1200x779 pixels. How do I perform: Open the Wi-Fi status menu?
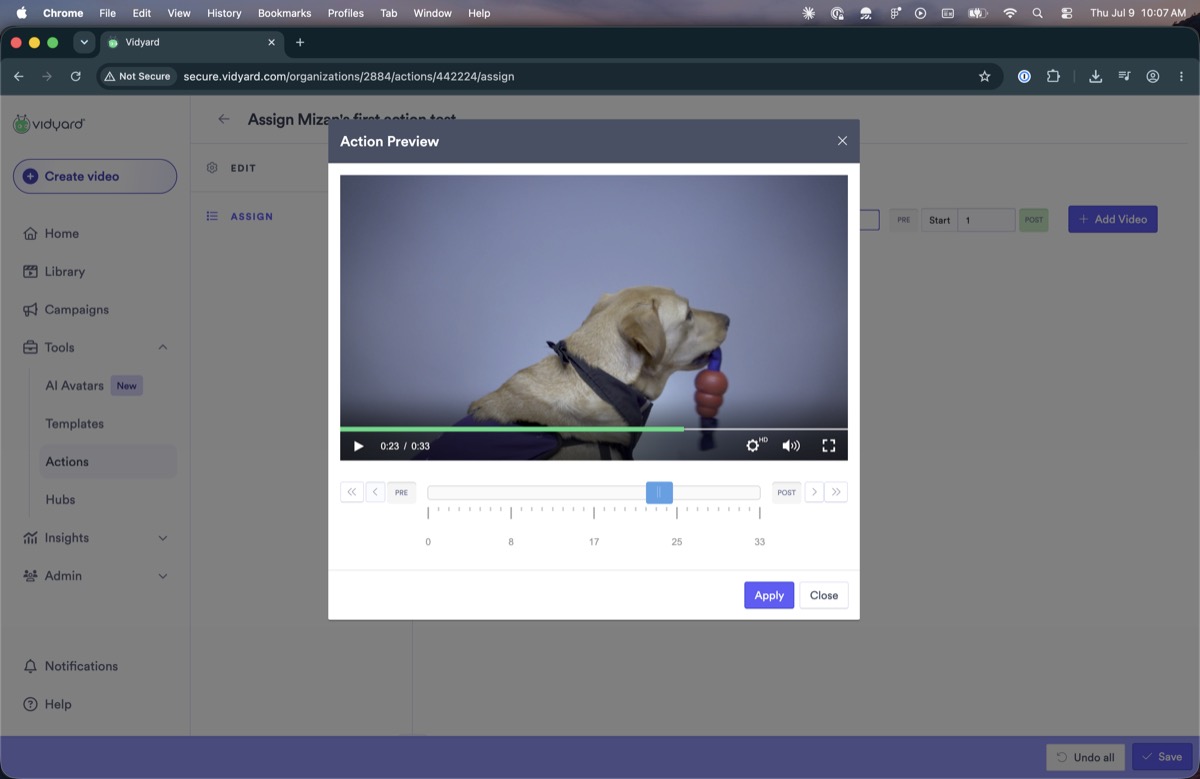tap(1010, 13)
